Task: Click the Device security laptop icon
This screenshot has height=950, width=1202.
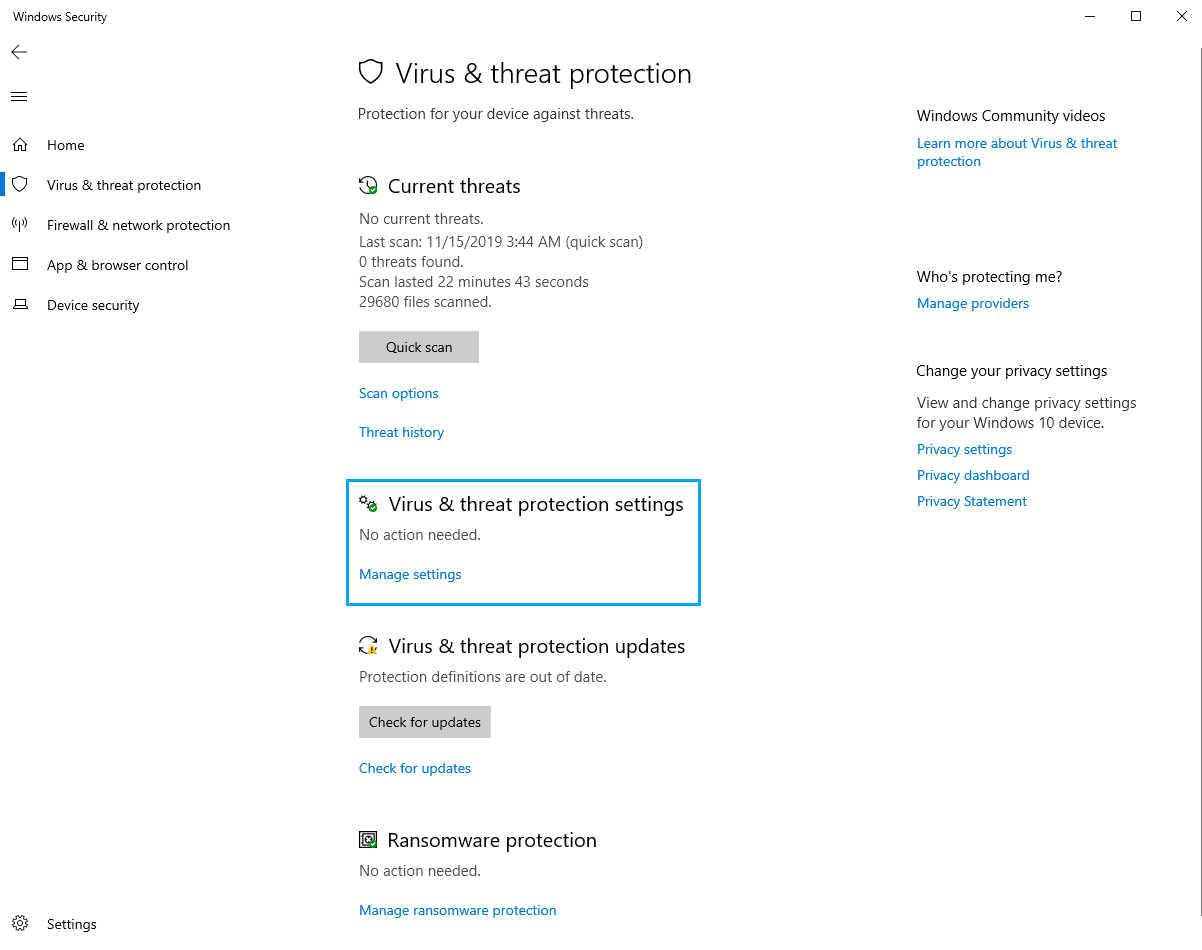Action: point(19,305)
